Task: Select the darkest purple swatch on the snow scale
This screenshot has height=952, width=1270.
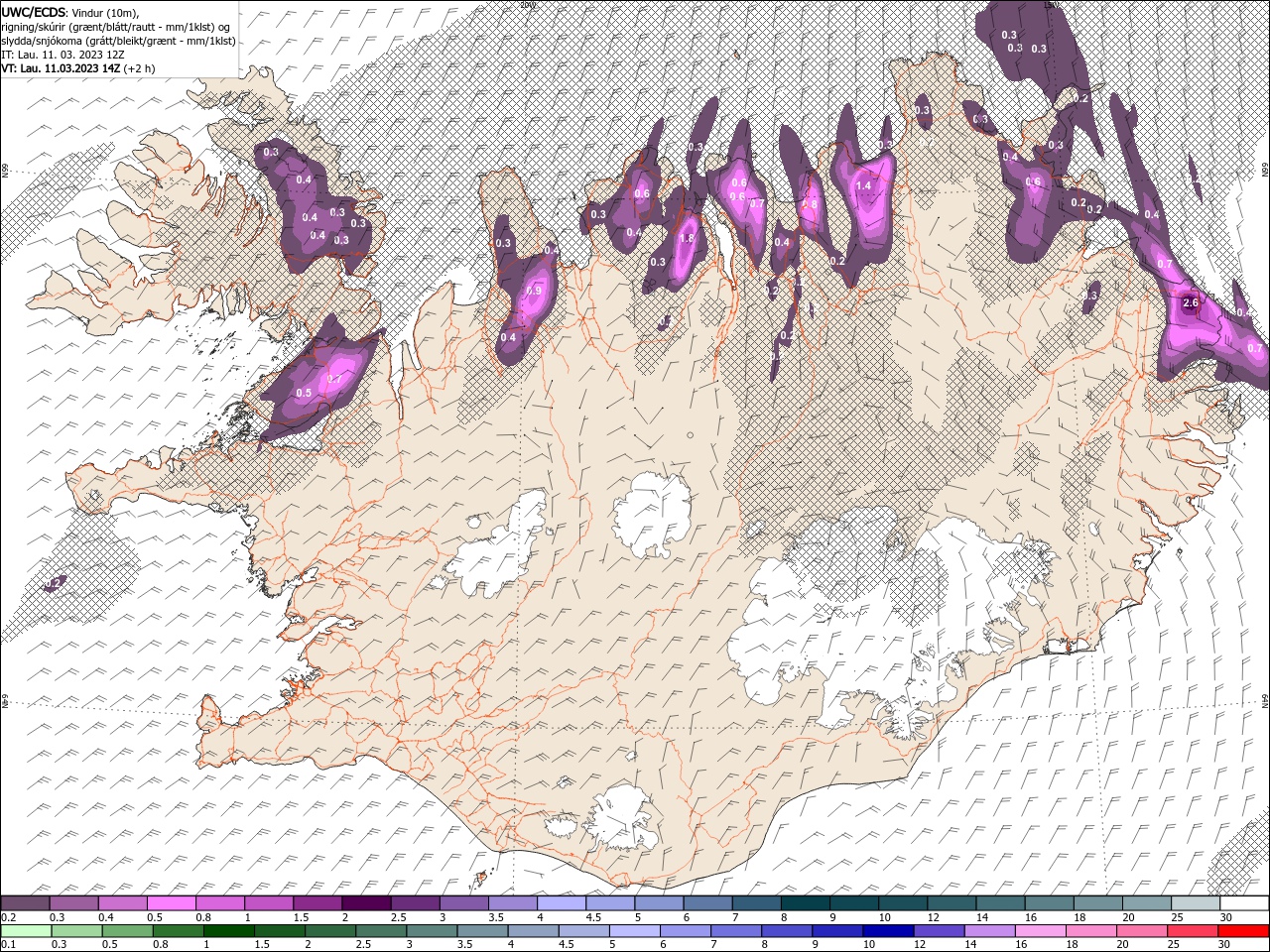Action: tap(366, 903)
